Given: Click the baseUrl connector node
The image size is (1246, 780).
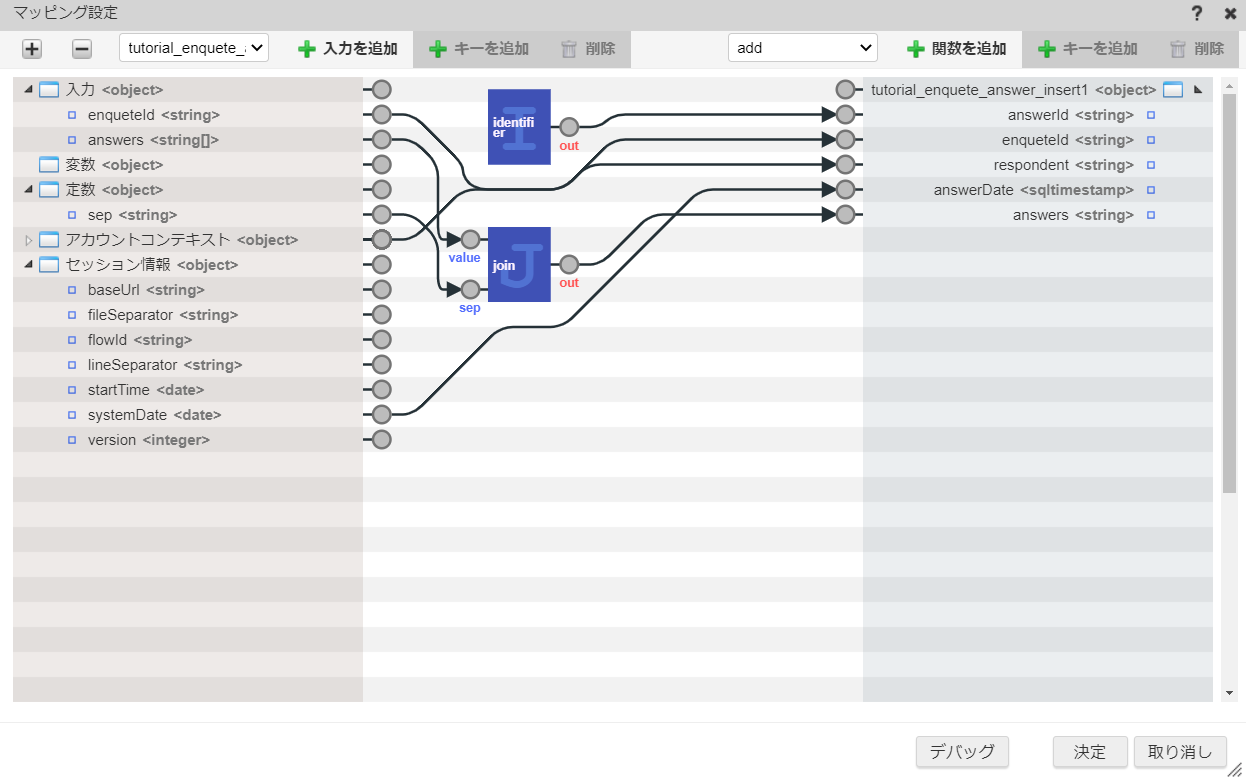Looking at the screenshot, I should coord(381,290).
